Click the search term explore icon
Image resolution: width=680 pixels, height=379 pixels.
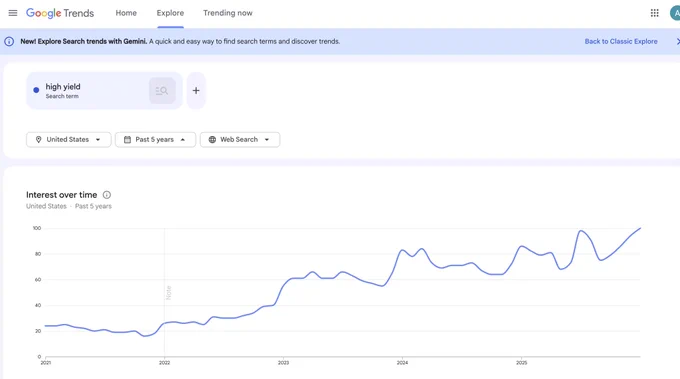[162, 91]
